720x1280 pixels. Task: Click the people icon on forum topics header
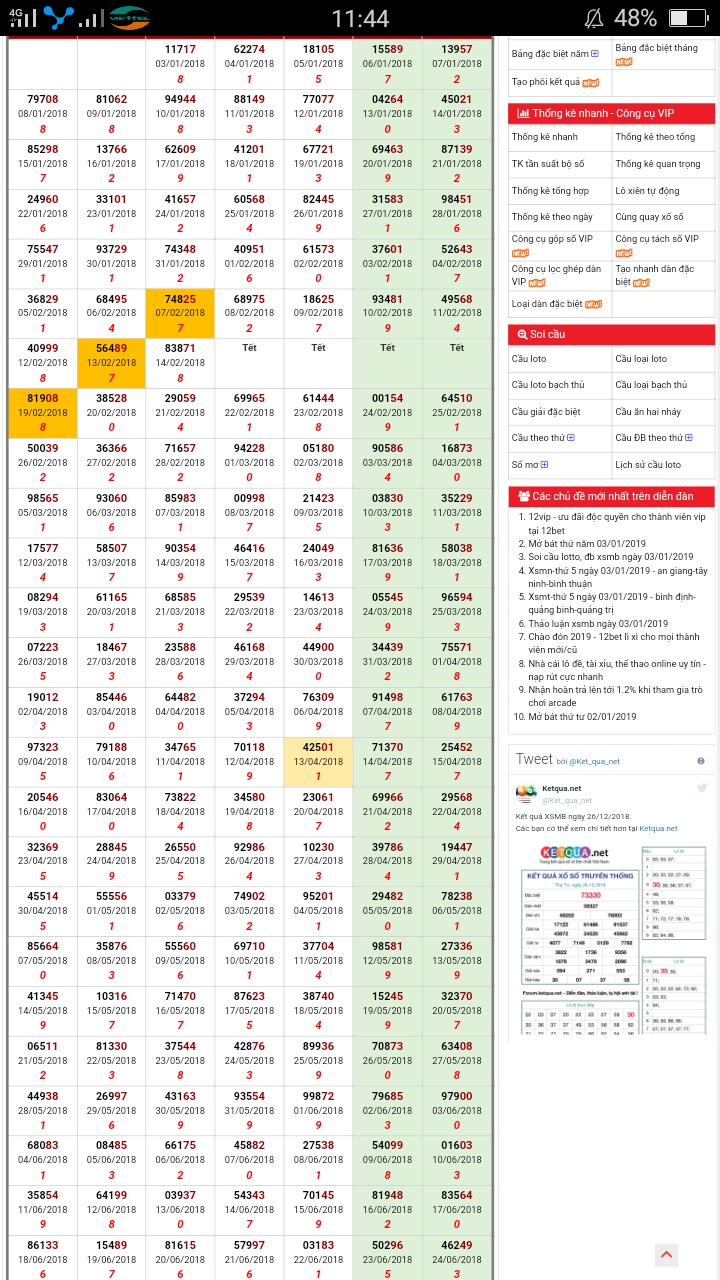pyautogui.click(x=523, y=496)
